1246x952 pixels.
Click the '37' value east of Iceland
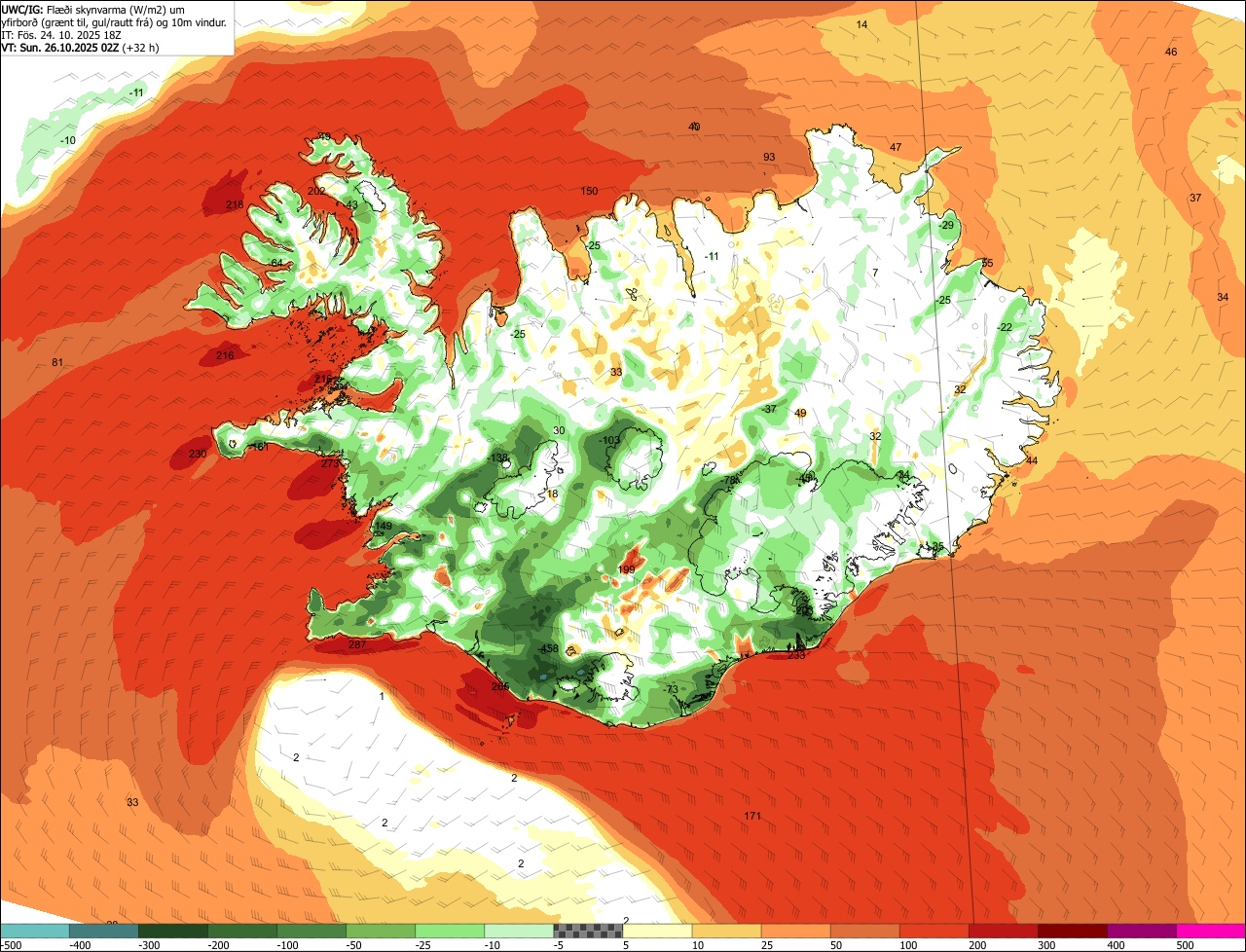coord(1195,198)
